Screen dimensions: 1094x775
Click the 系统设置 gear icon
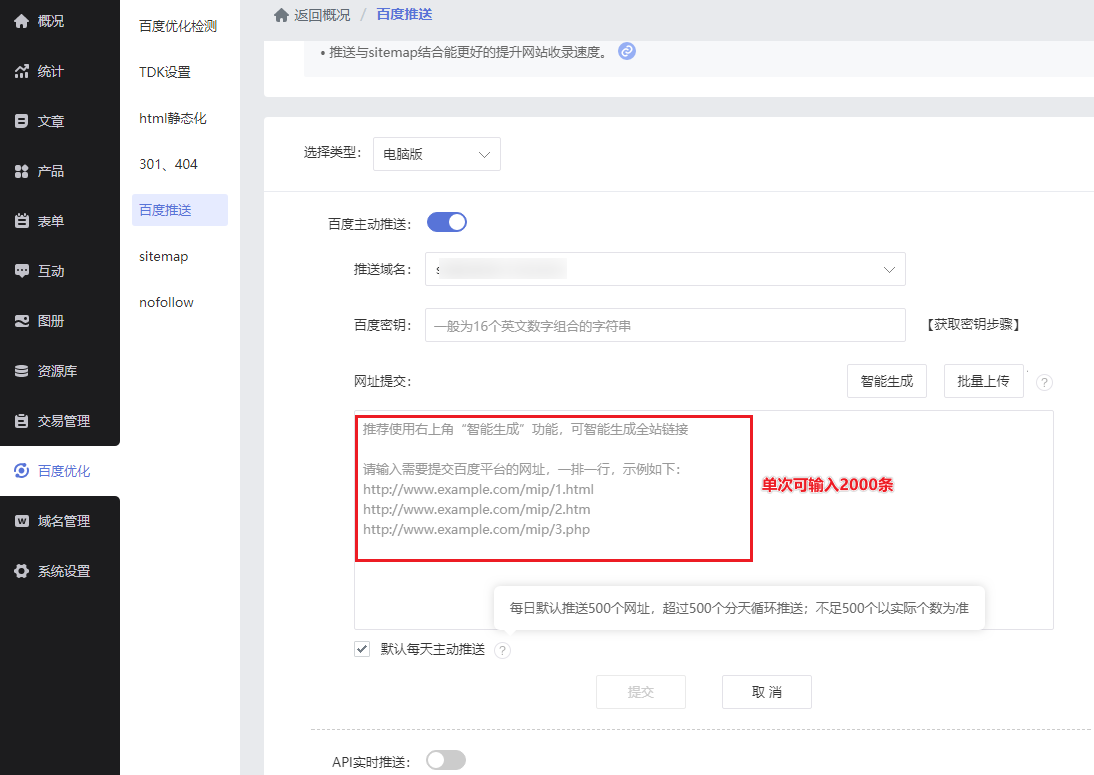[x=22, y=571]
